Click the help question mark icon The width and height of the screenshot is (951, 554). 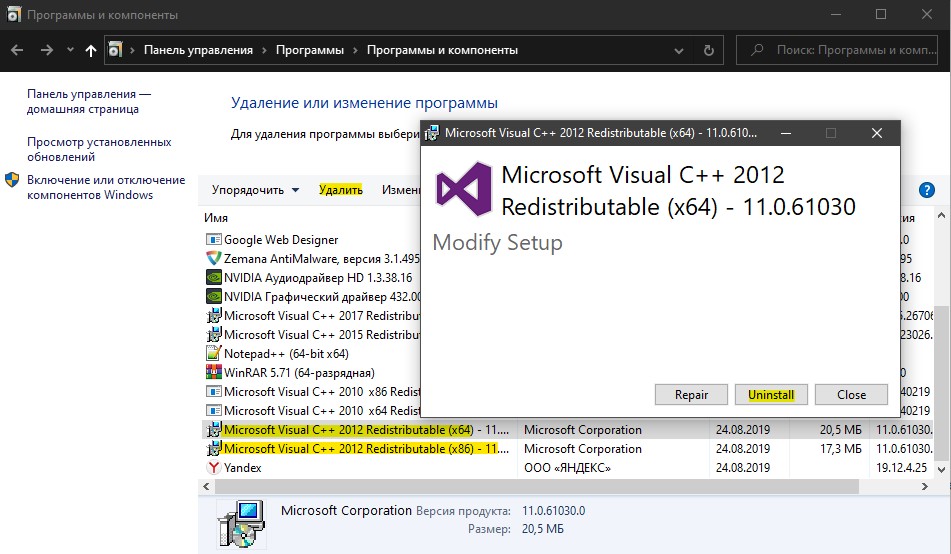(x=927, y=190)
